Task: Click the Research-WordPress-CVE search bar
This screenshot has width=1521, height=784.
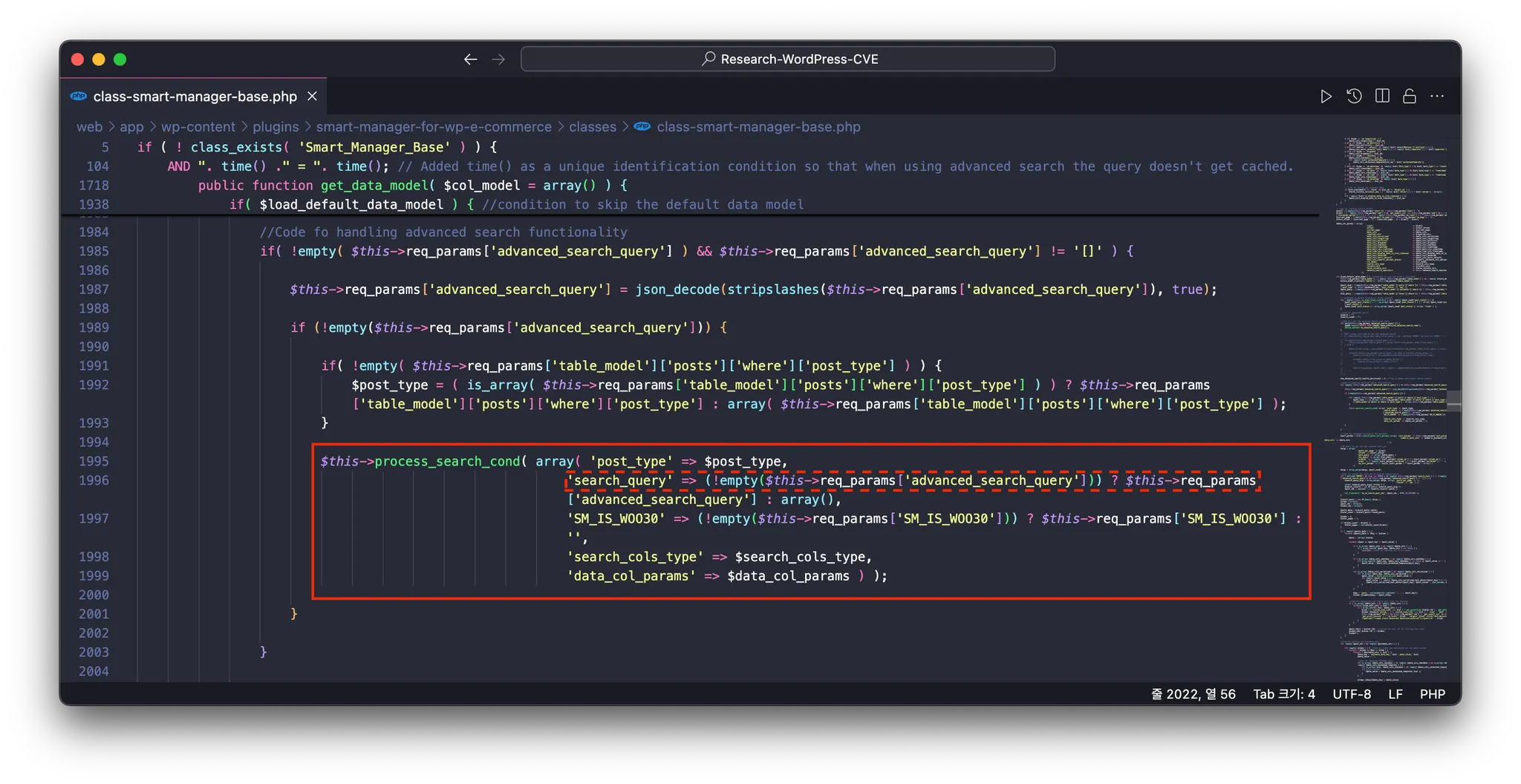Action: pyautogui.click(x=788, y=59)
